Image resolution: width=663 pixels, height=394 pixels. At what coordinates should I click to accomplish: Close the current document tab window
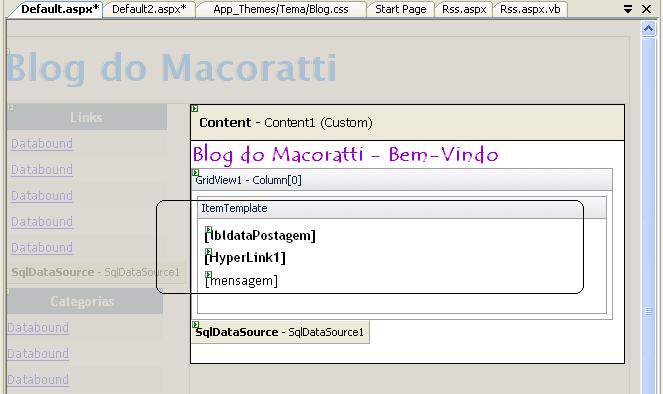[647, 9]
